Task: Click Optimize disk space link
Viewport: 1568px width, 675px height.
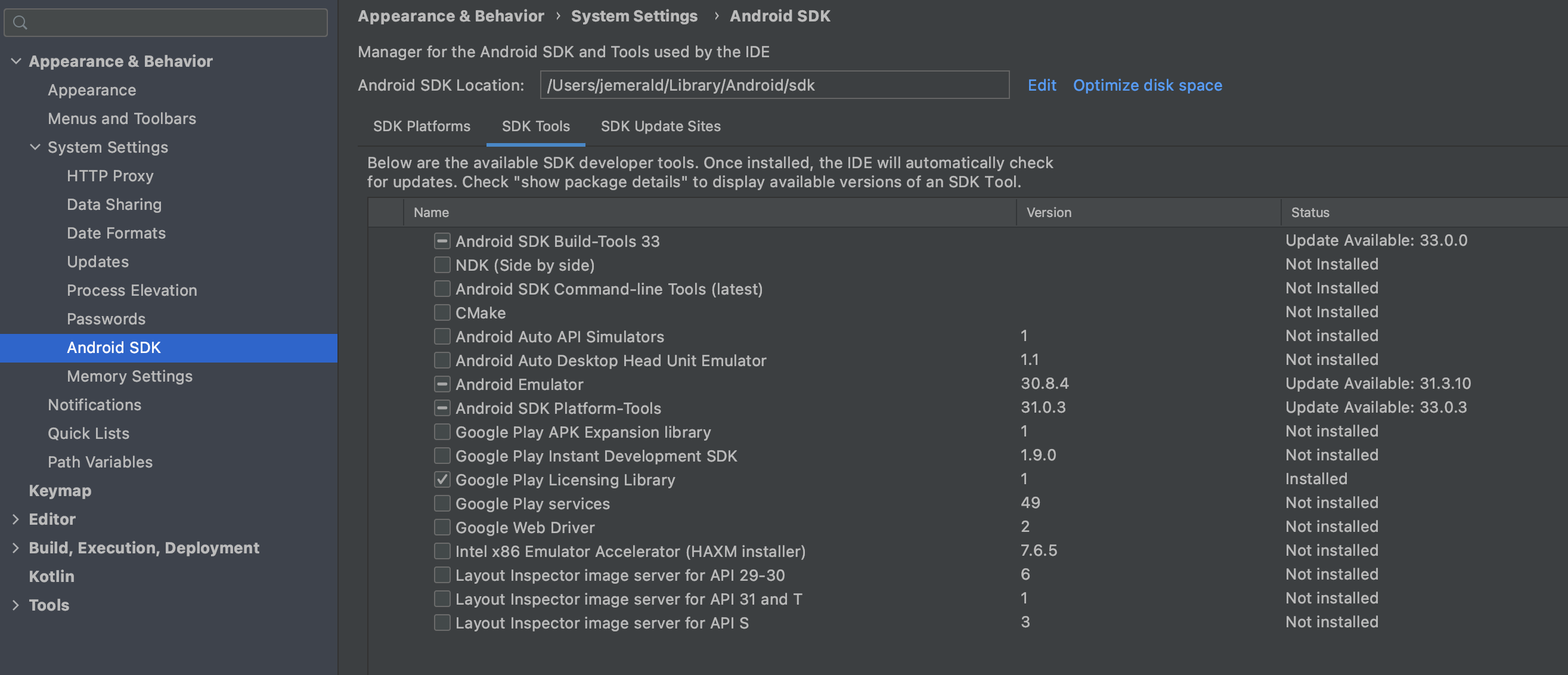Action: coord(1146,85)
